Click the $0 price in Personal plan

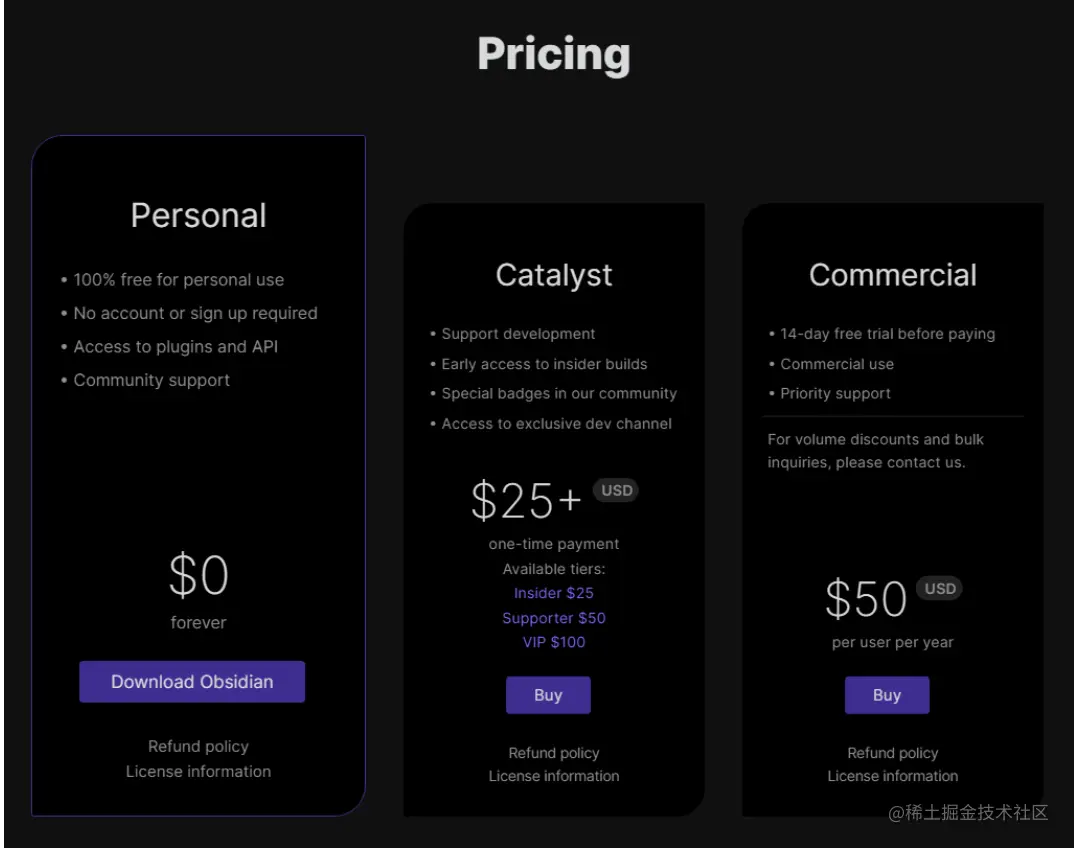point(198,575)
